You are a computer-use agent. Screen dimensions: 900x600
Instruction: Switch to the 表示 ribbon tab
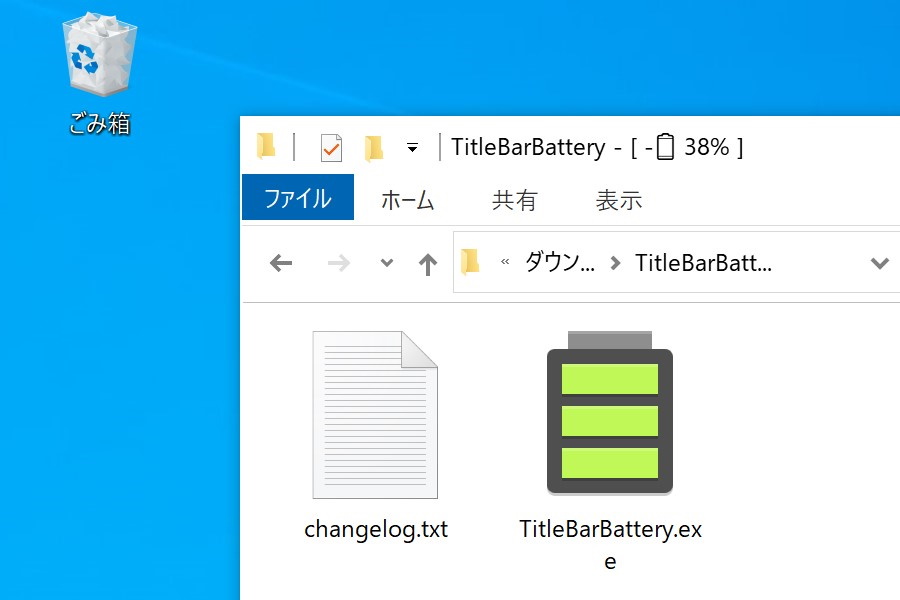tap(618, 200)
